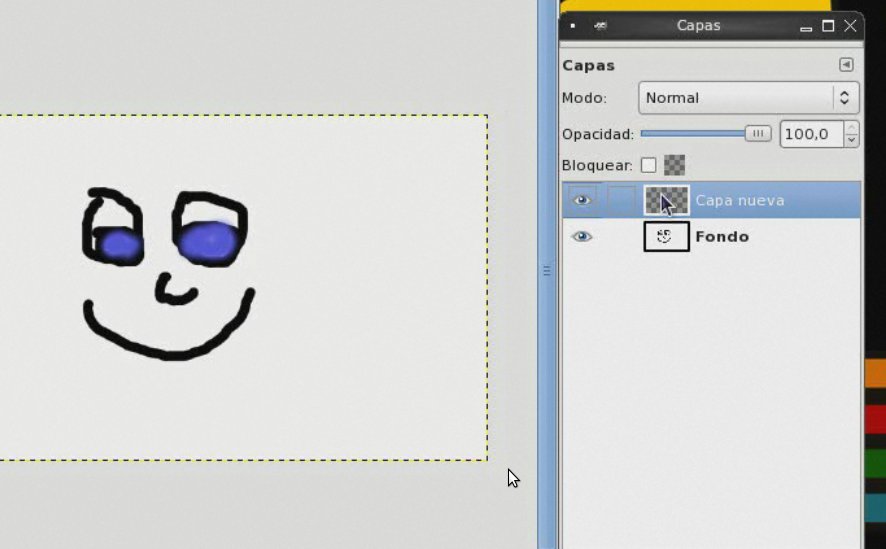
Task: Decrease opacity with the down stepper arrow
Action: [851, 140]
